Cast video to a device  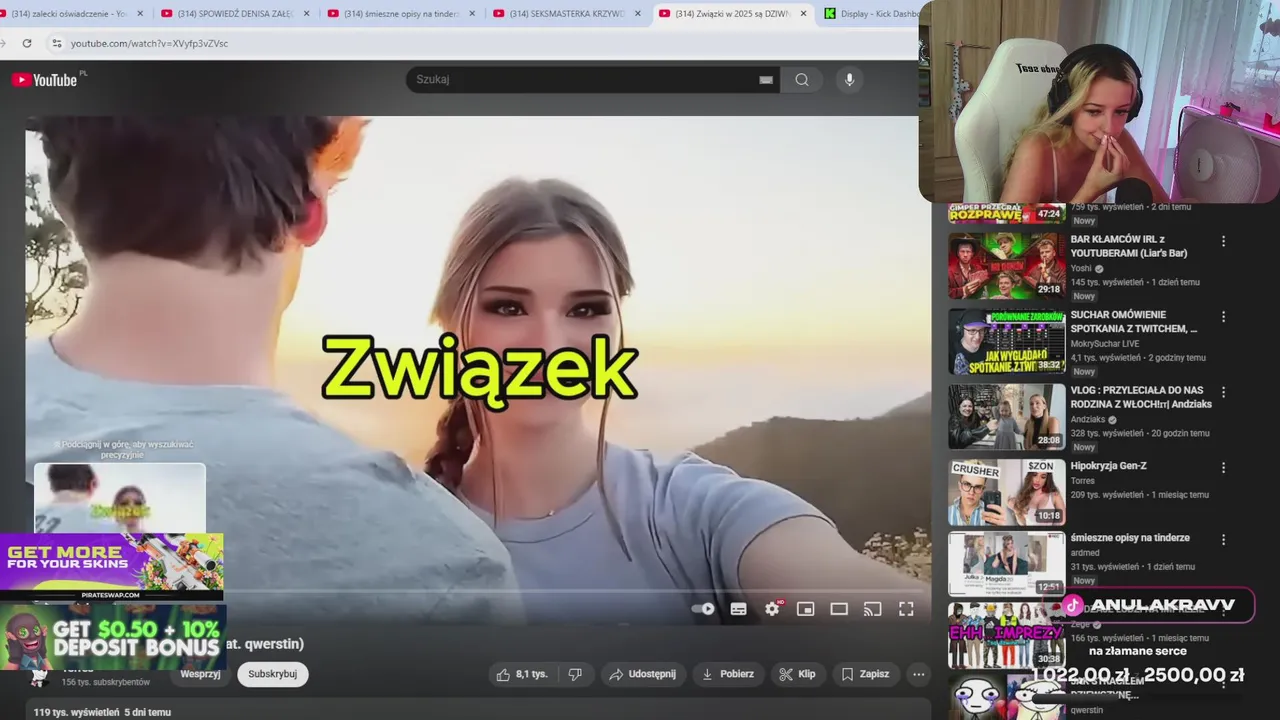(x=873, y=608)
